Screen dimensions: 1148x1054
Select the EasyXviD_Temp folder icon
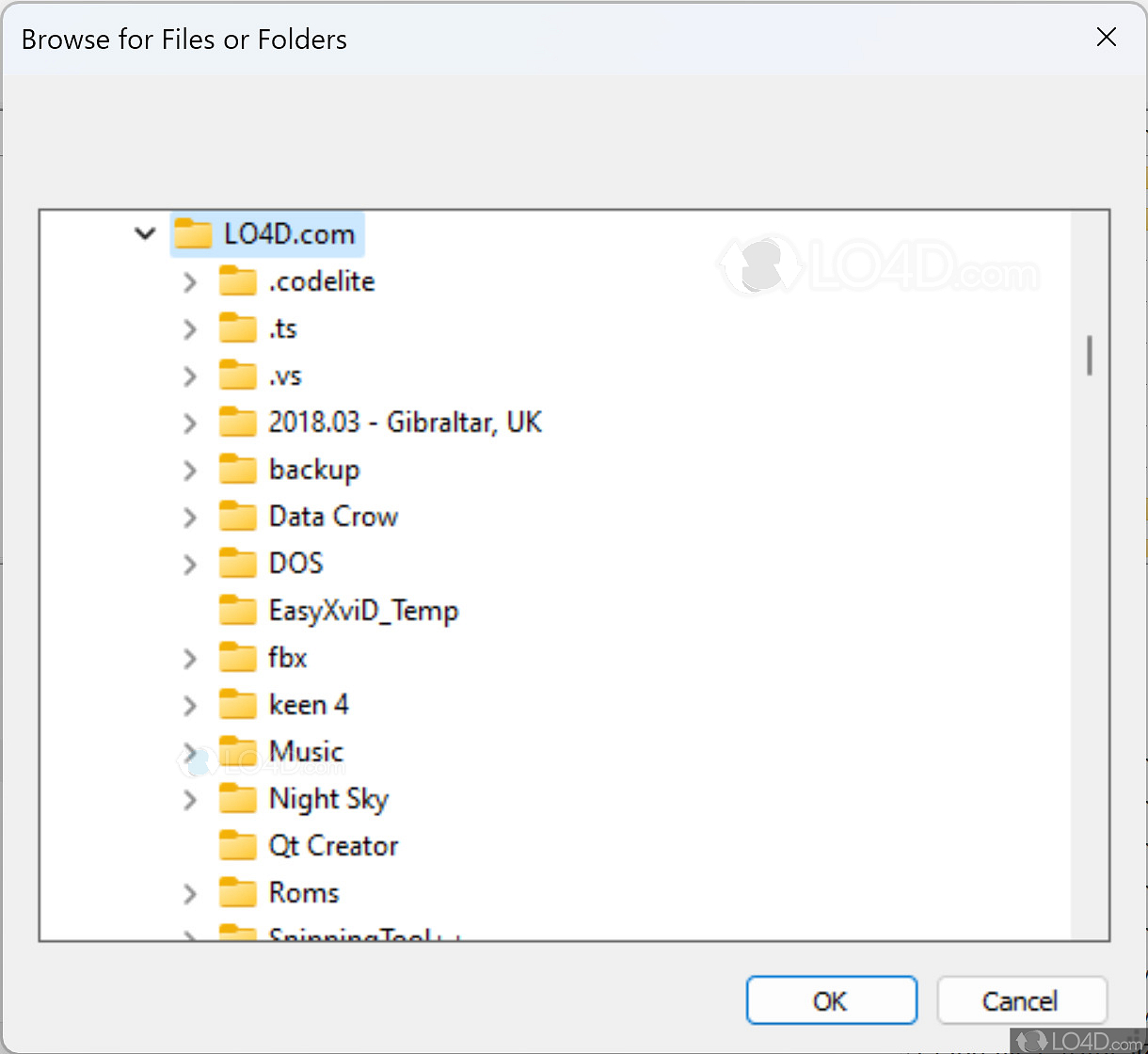[237, 611]
